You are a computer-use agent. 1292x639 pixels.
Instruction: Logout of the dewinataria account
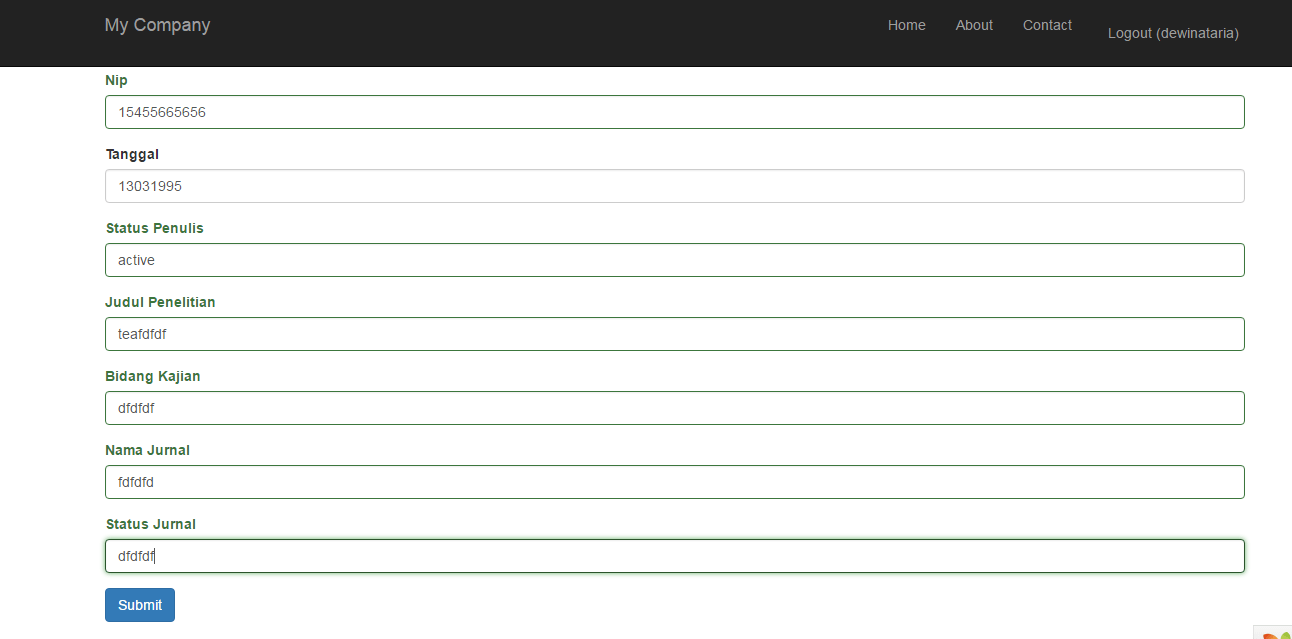click(x=1172, y=33)
